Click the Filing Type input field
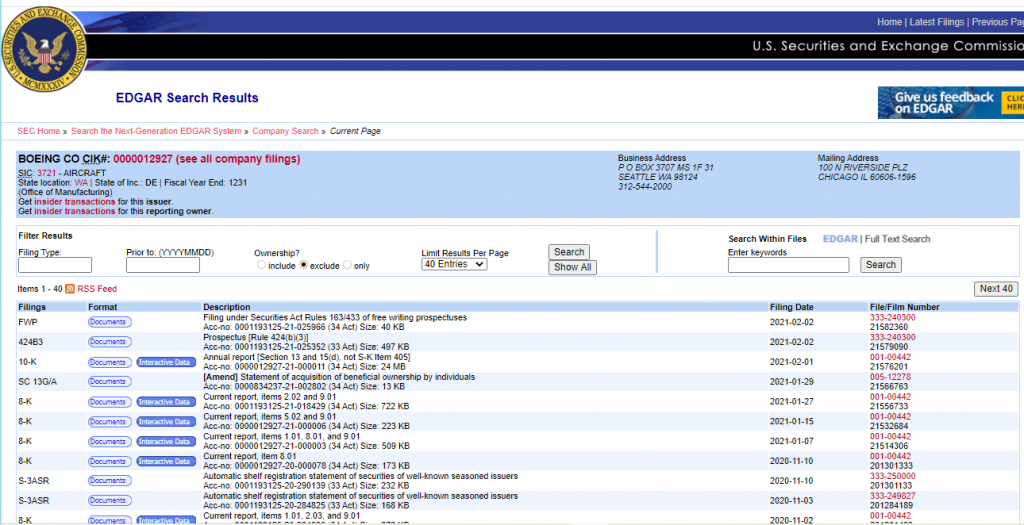 (55, 265)
